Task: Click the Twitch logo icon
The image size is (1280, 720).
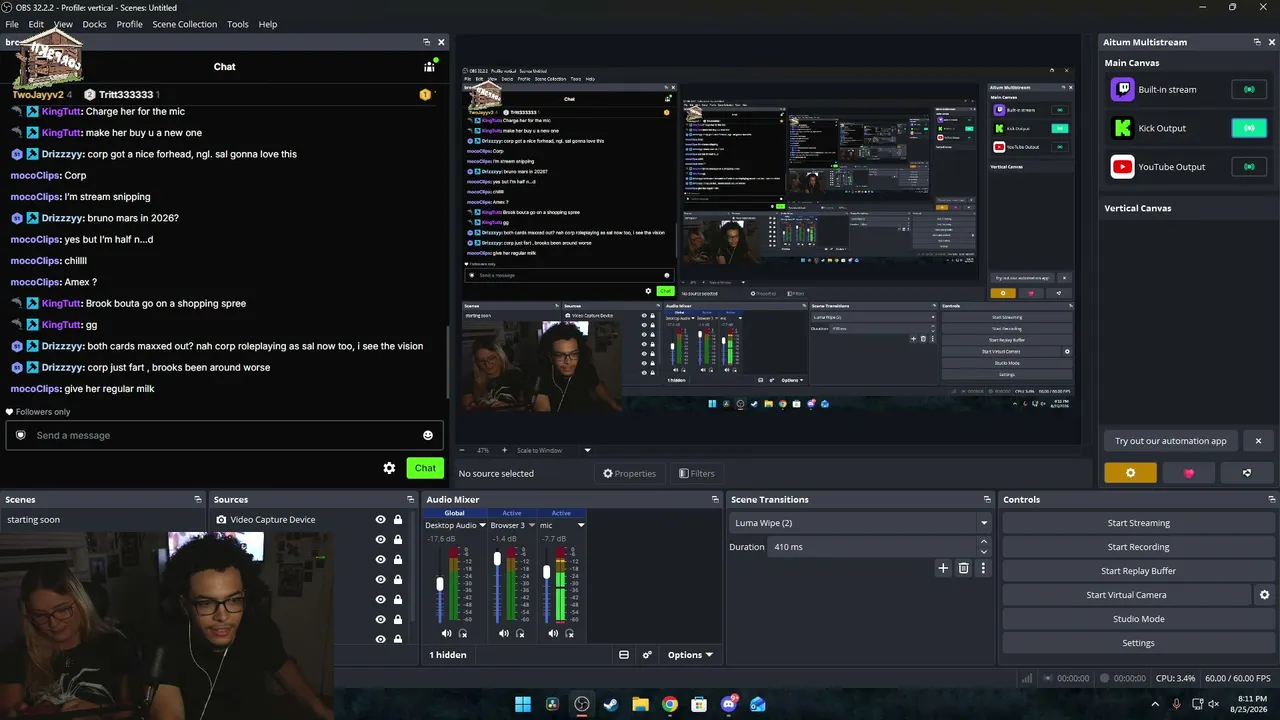Action: click(x=1122, y=89)
